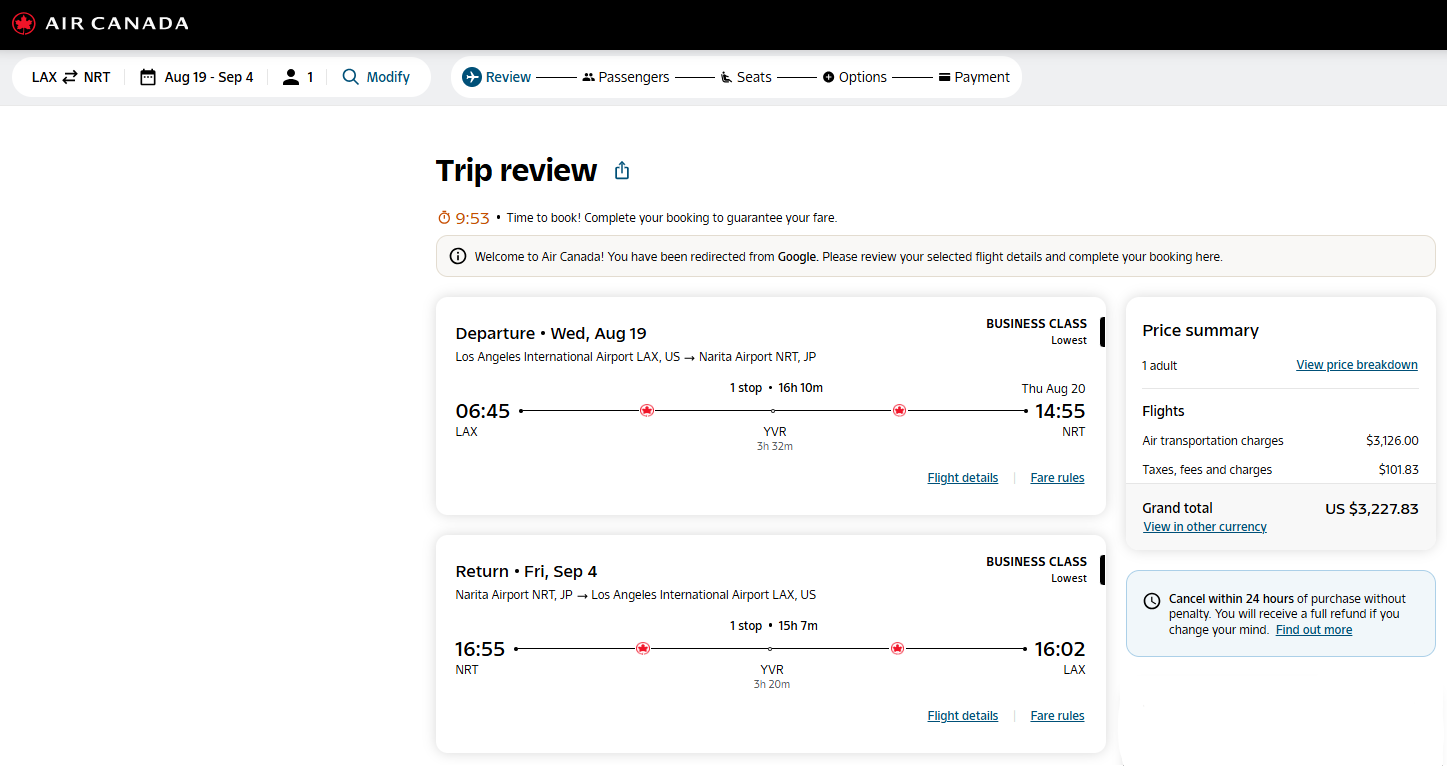Click Business Class label on return card
Image resolution: width=1447 pixels, height=766 pixels.
(1036, 562)
